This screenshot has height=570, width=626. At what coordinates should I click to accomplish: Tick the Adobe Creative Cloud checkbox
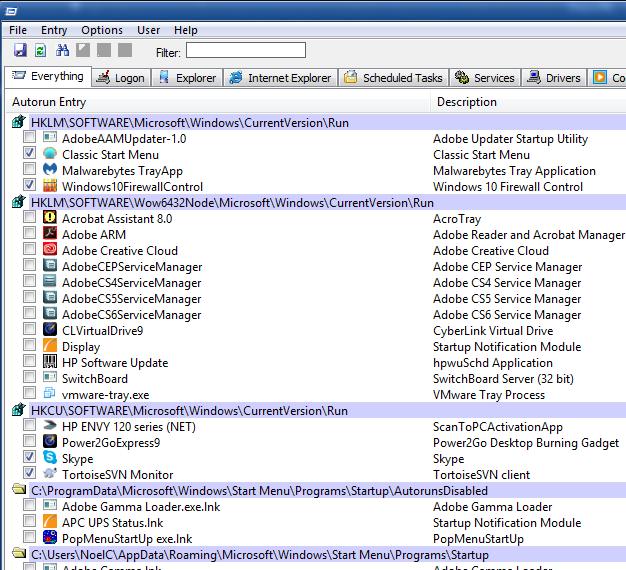tap(29, 249)
